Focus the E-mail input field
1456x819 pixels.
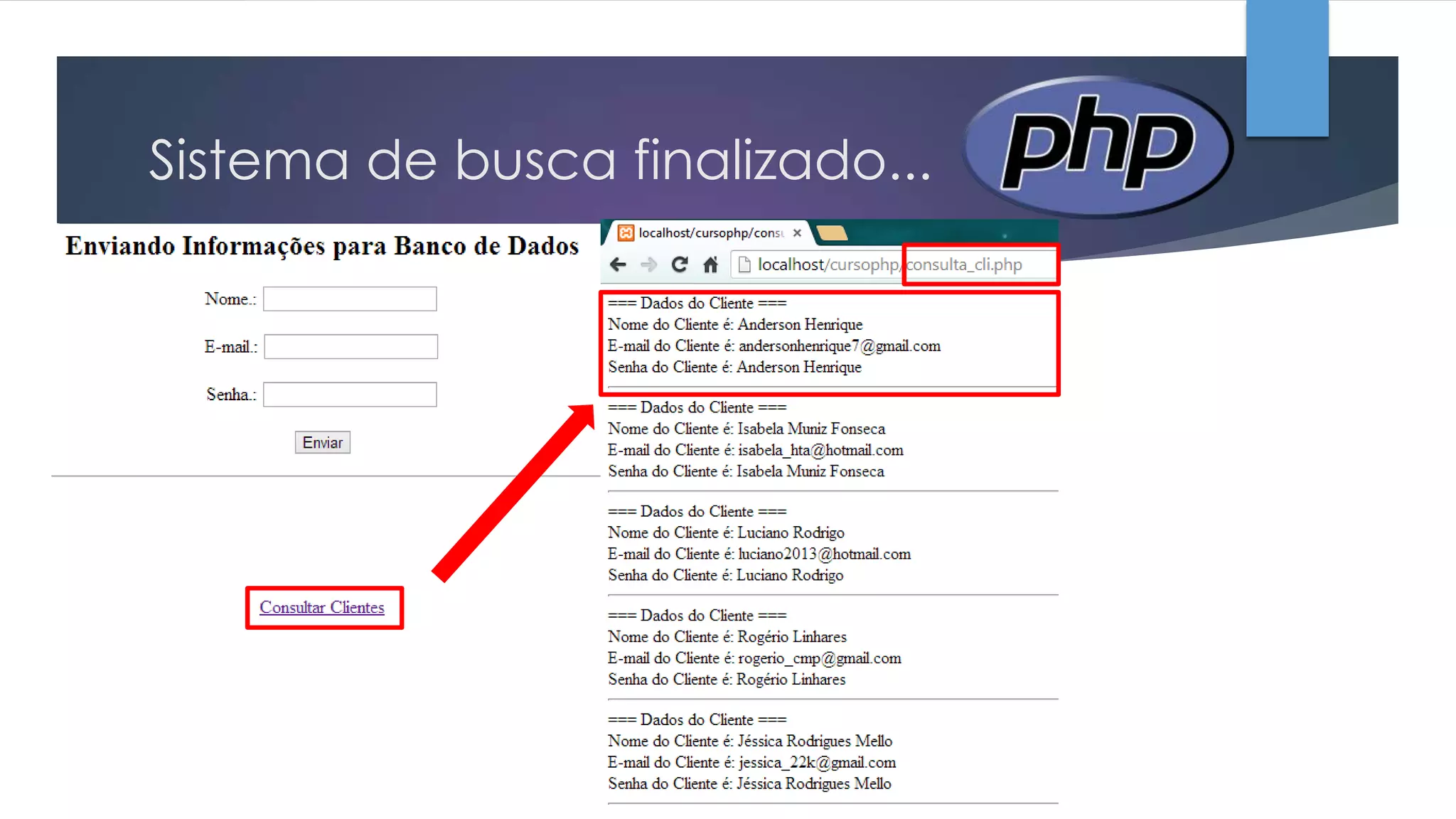click(x=350, y=346)
